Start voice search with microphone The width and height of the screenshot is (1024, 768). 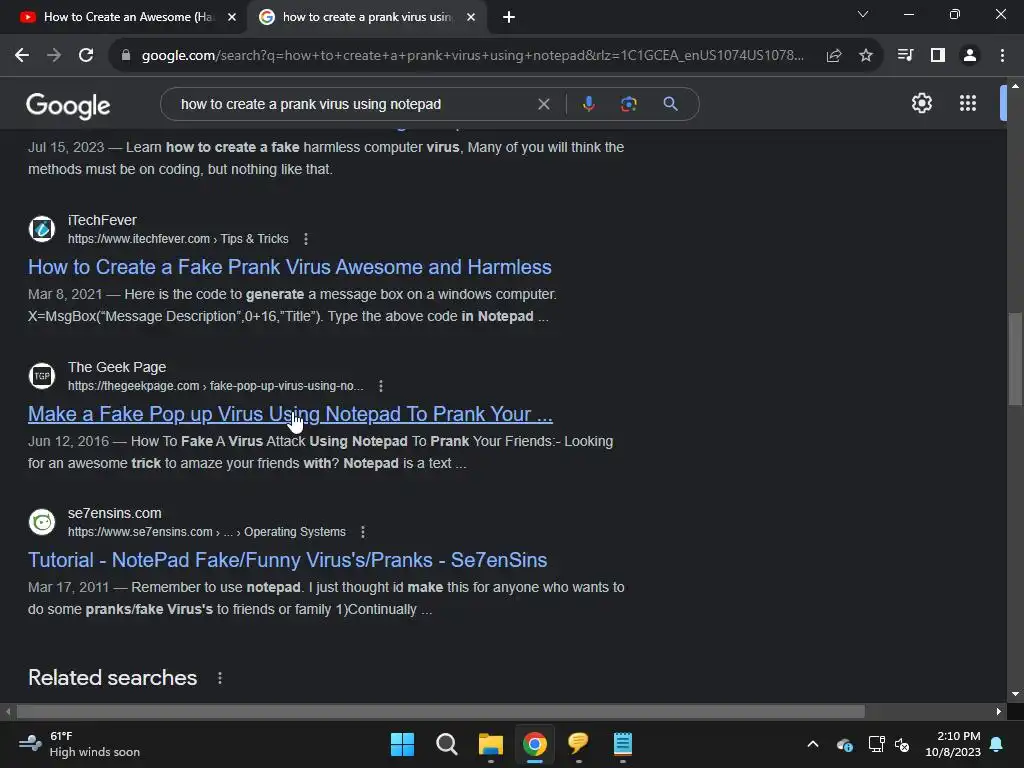(588, 104)
